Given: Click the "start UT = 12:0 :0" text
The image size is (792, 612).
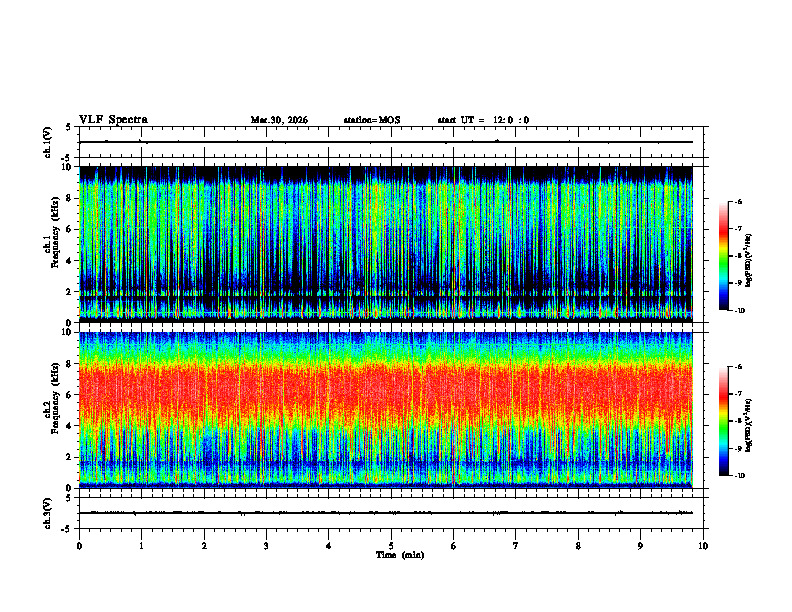Looking at the screenshot, I should (483, 120).
